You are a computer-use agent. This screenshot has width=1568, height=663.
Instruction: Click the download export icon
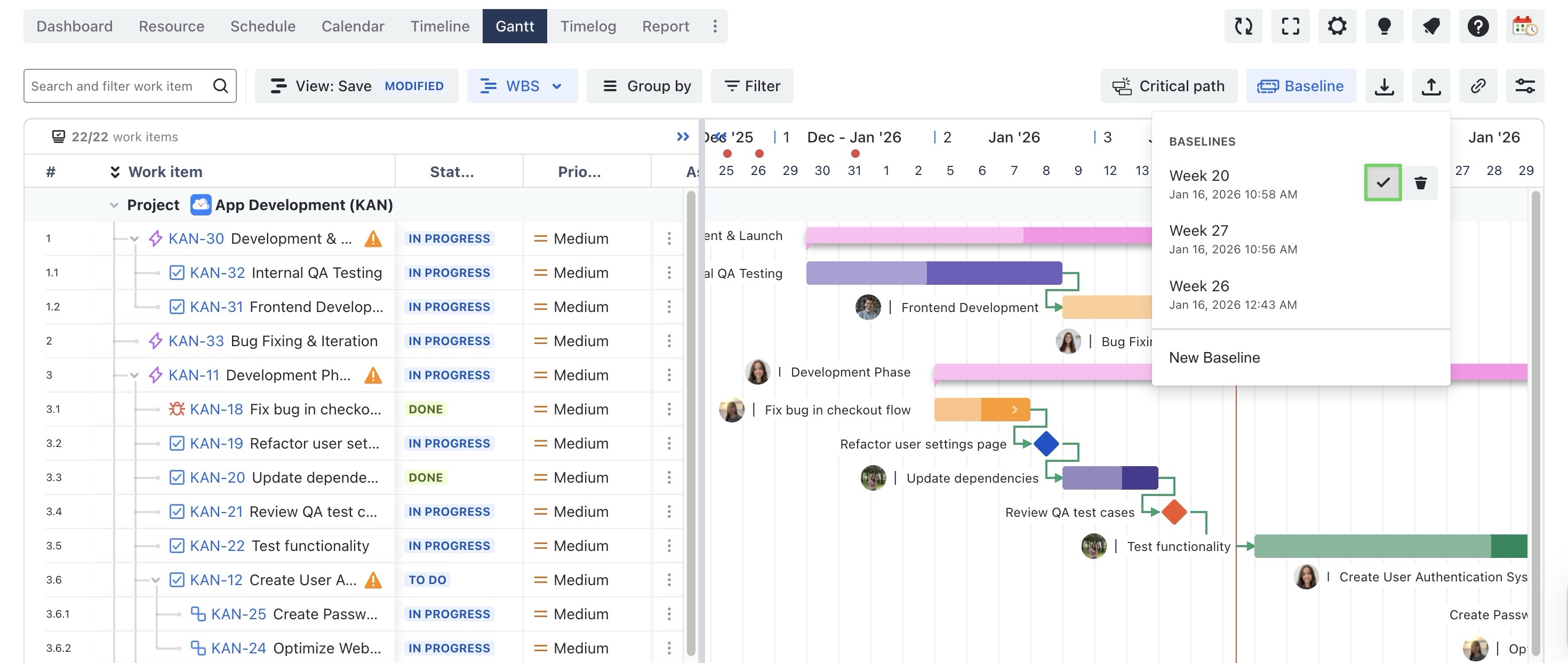pos(1384,86)
